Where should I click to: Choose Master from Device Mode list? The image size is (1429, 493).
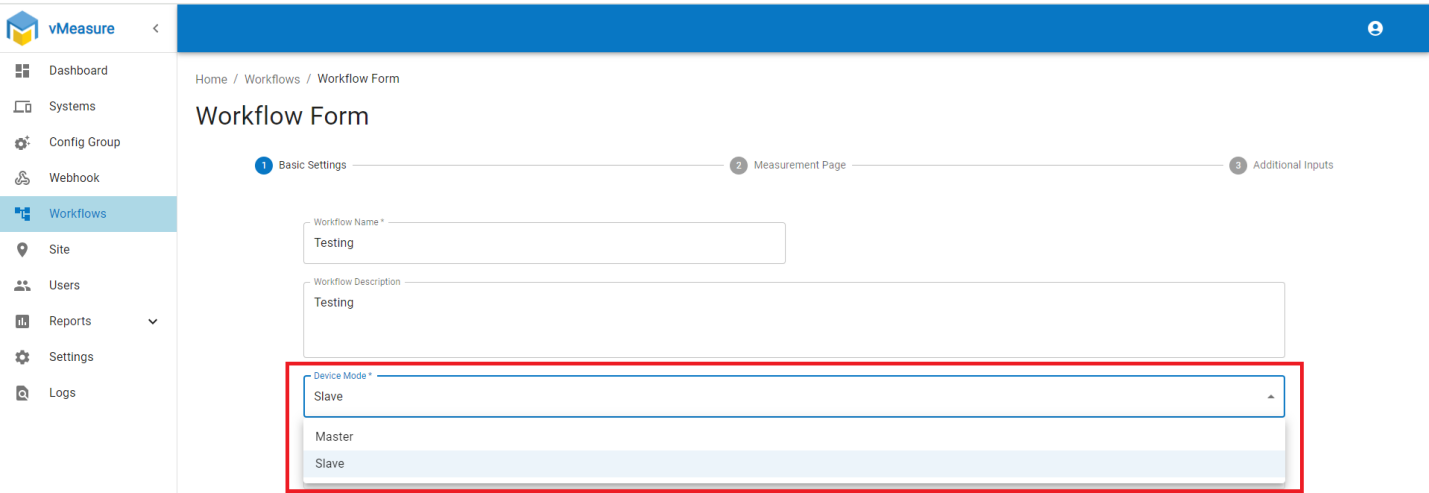[794, 437]
